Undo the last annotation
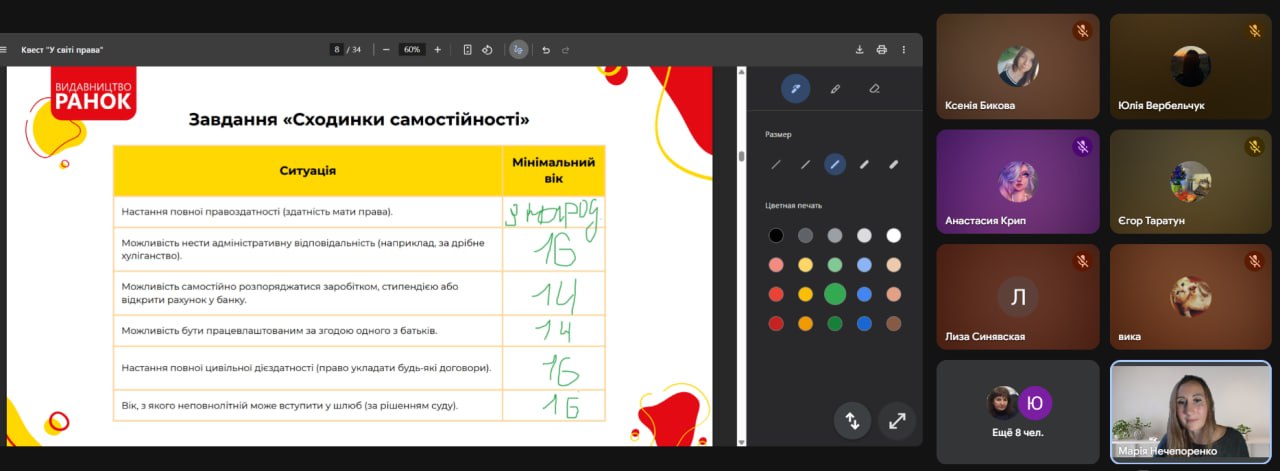This screenshot has width=1280, height=471. (546, 50)
